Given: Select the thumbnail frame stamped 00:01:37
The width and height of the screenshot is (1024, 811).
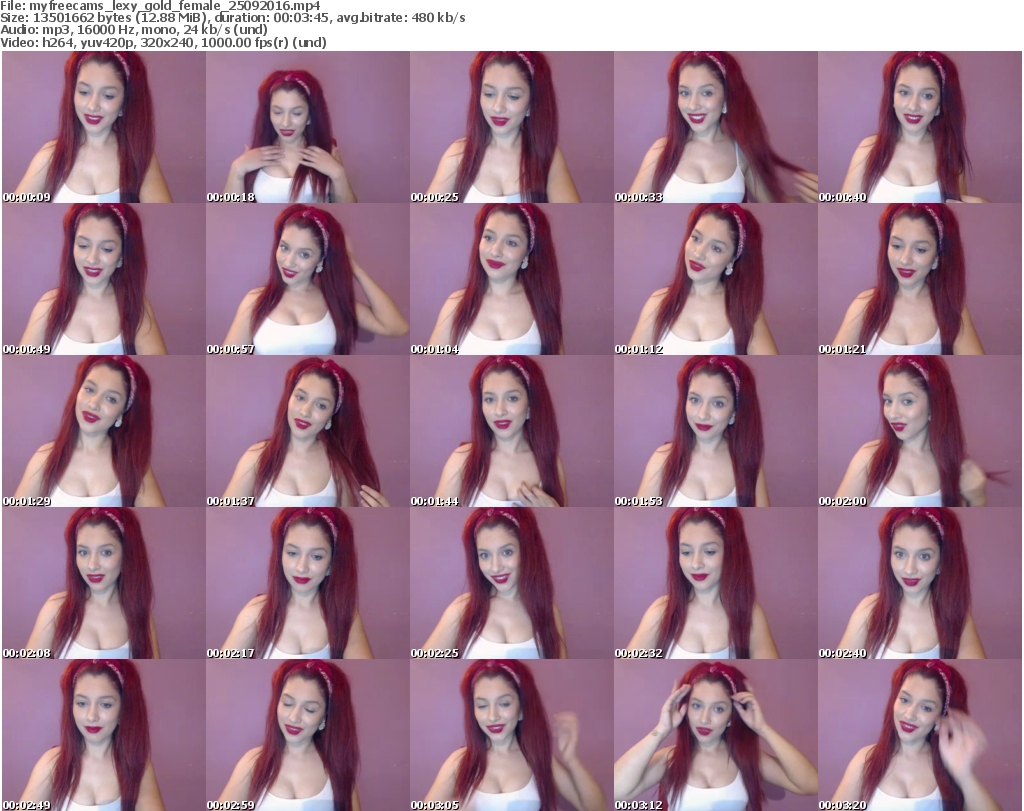Looking at the screenshot, I should [x=308, y=432].
